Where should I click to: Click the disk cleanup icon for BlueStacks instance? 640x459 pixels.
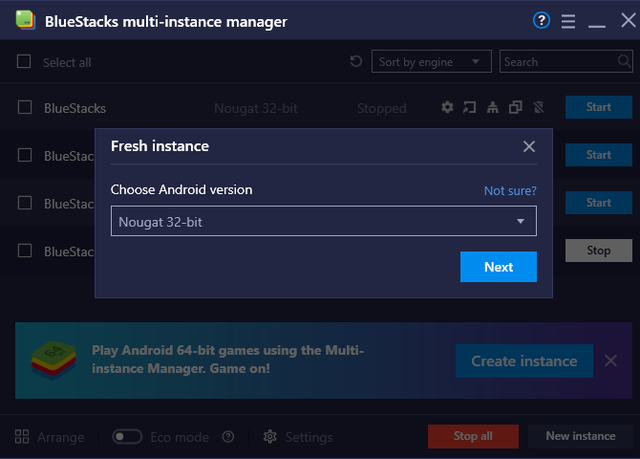pyautogui.click(x=493, y=107)
